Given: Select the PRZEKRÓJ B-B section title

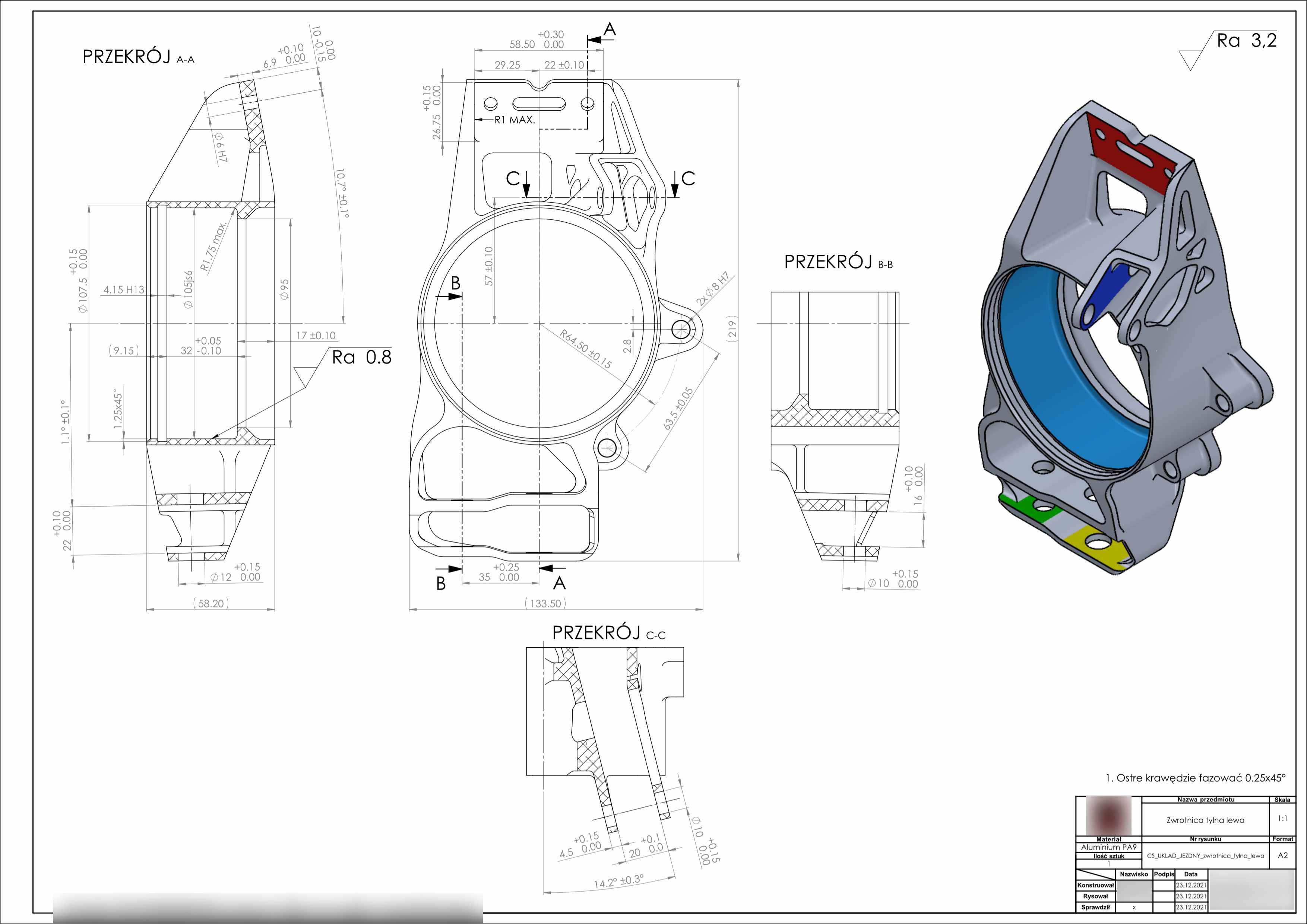Looking at the screenshot, I should pos(839,262).
